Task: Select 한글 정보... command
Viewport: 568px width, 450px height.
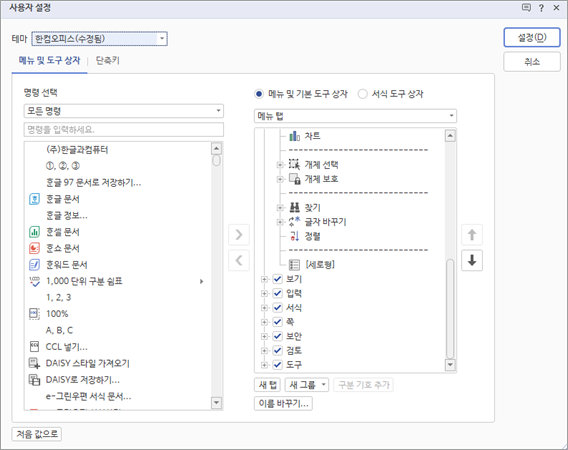Action: [x=67, y=216]
